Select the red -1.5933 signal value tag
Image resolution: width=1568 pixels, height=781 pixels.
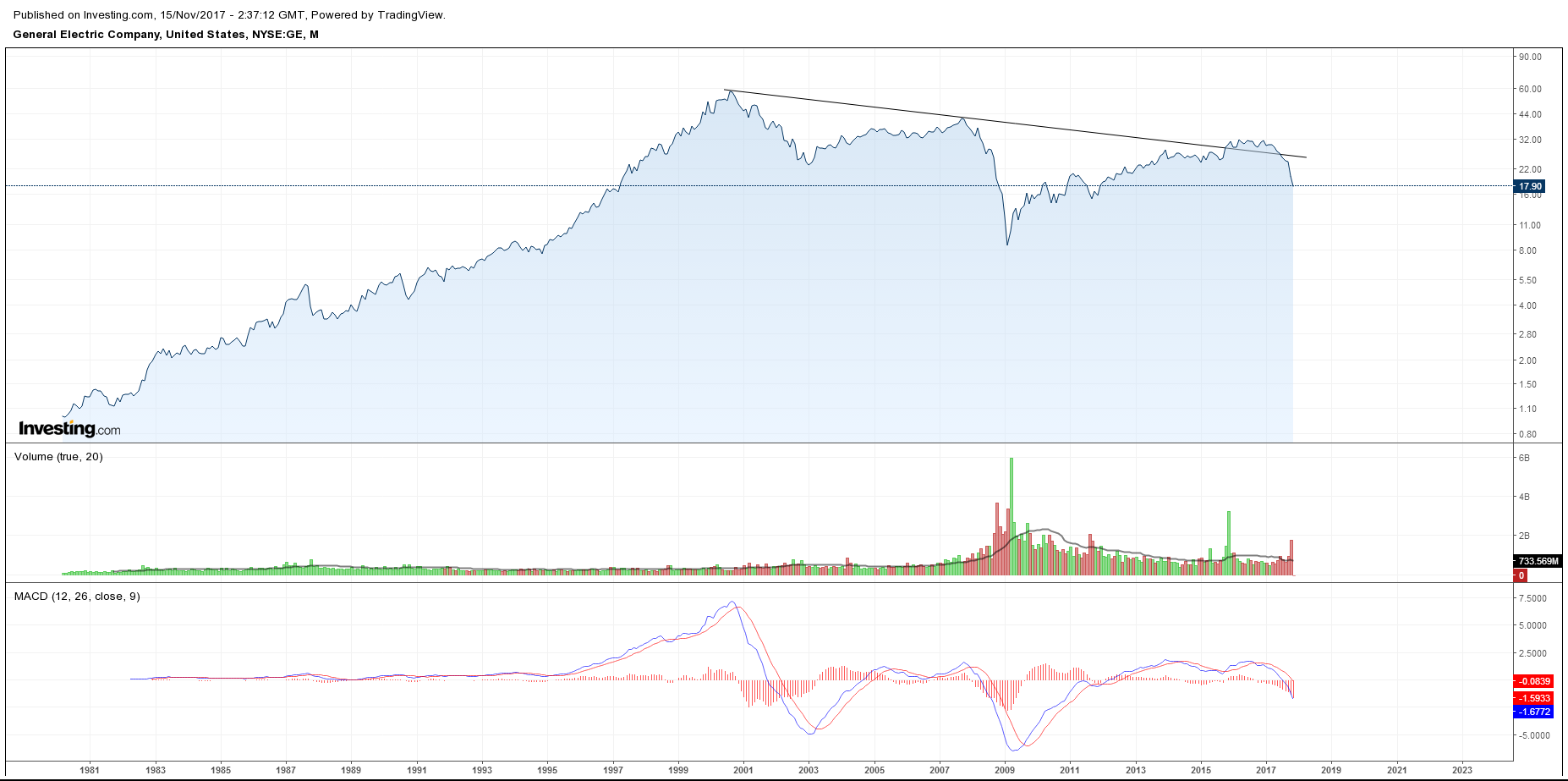1533,698
